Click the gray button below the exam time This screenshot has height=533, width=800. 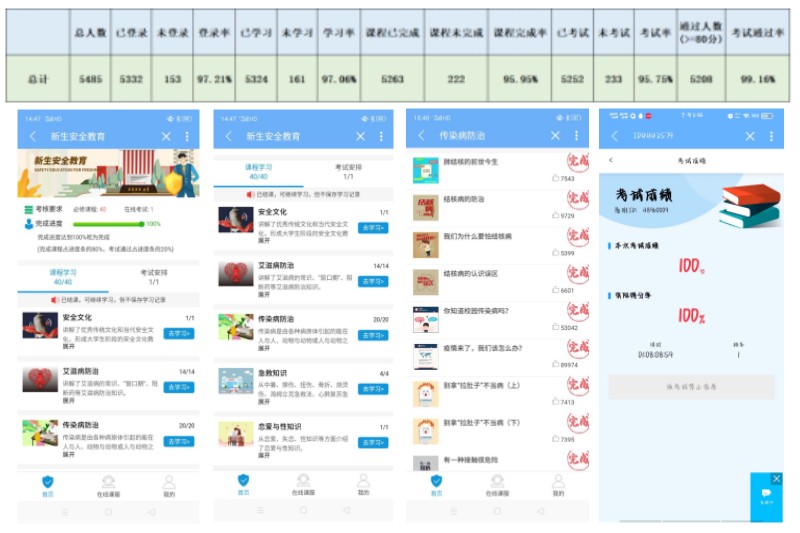pos(691,387)
